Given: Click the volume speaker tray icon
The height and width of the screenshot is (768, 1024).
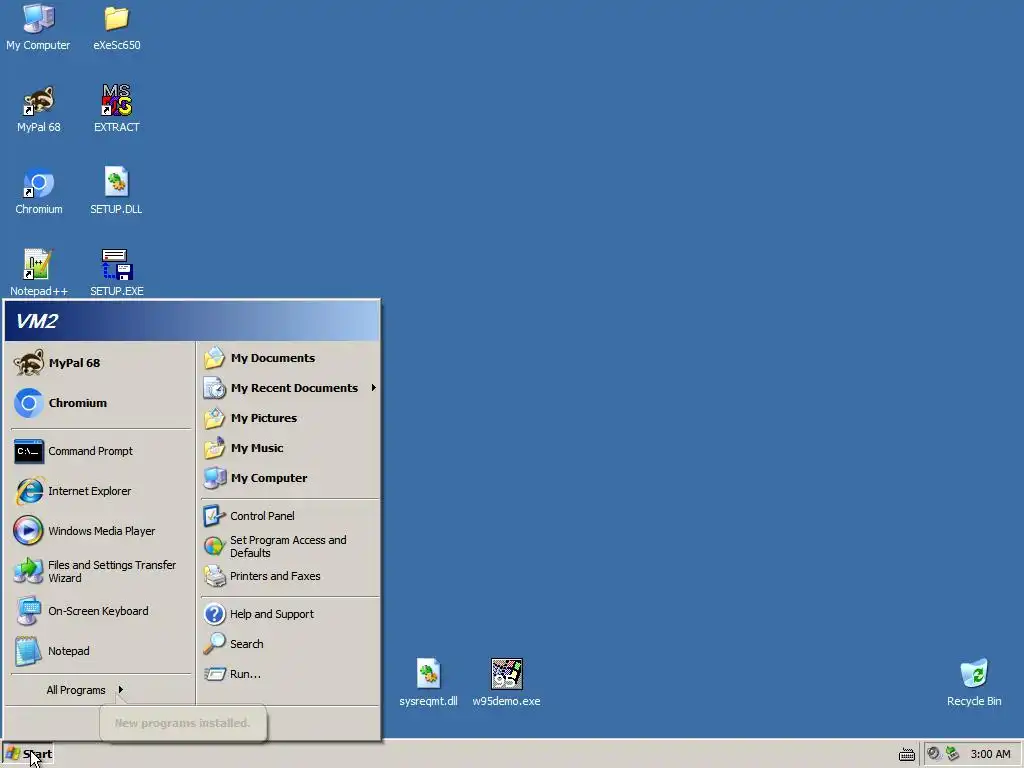Looking at the screenshot, I should tap(934, 754).
